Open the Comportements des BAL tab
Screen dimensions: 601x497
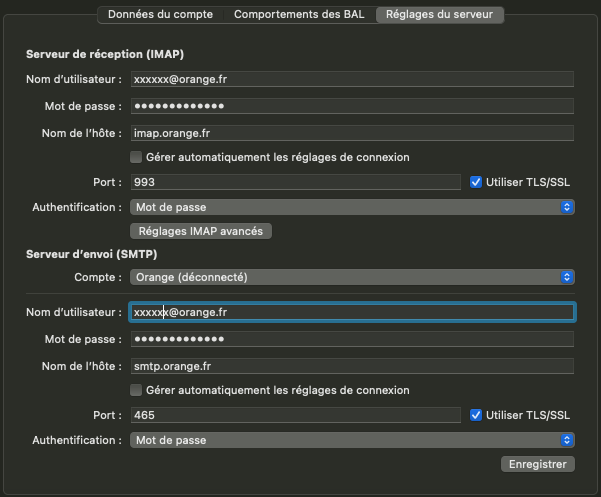299,15
